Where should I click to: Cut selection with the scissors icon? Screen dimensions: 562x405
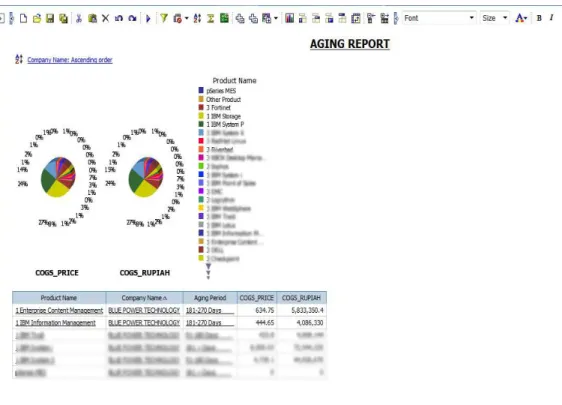79,18
